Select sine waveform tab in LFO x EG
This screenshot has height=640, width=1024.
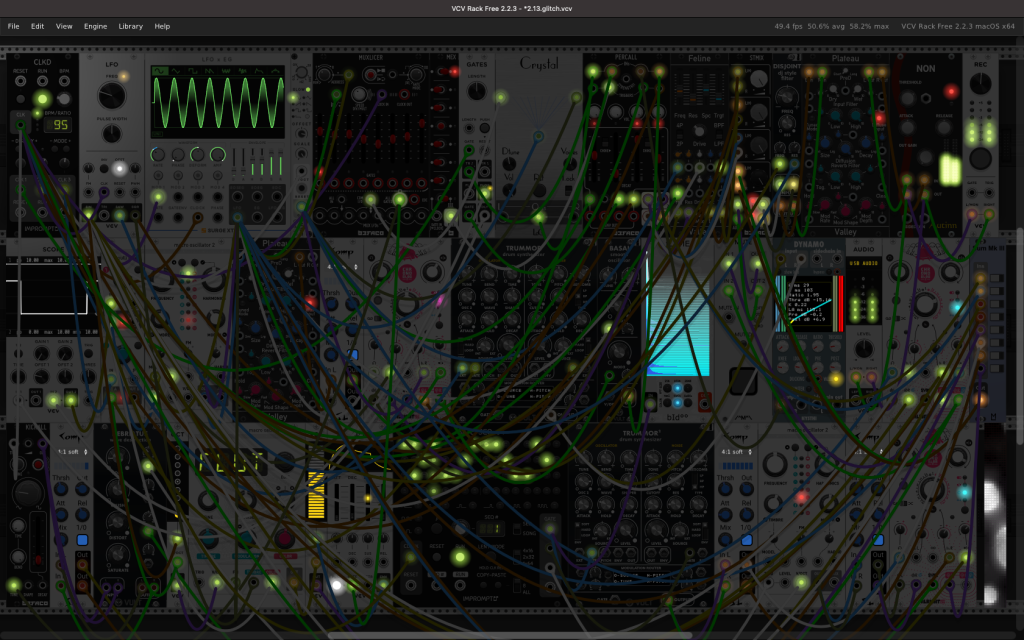[159, 71]
